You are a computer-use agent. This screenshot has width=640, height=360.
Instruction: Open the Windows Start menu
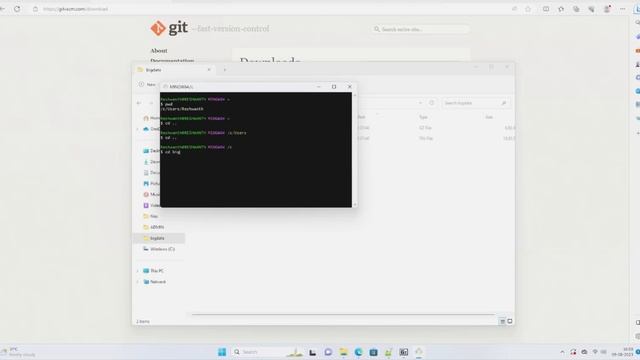pos(222,352)
